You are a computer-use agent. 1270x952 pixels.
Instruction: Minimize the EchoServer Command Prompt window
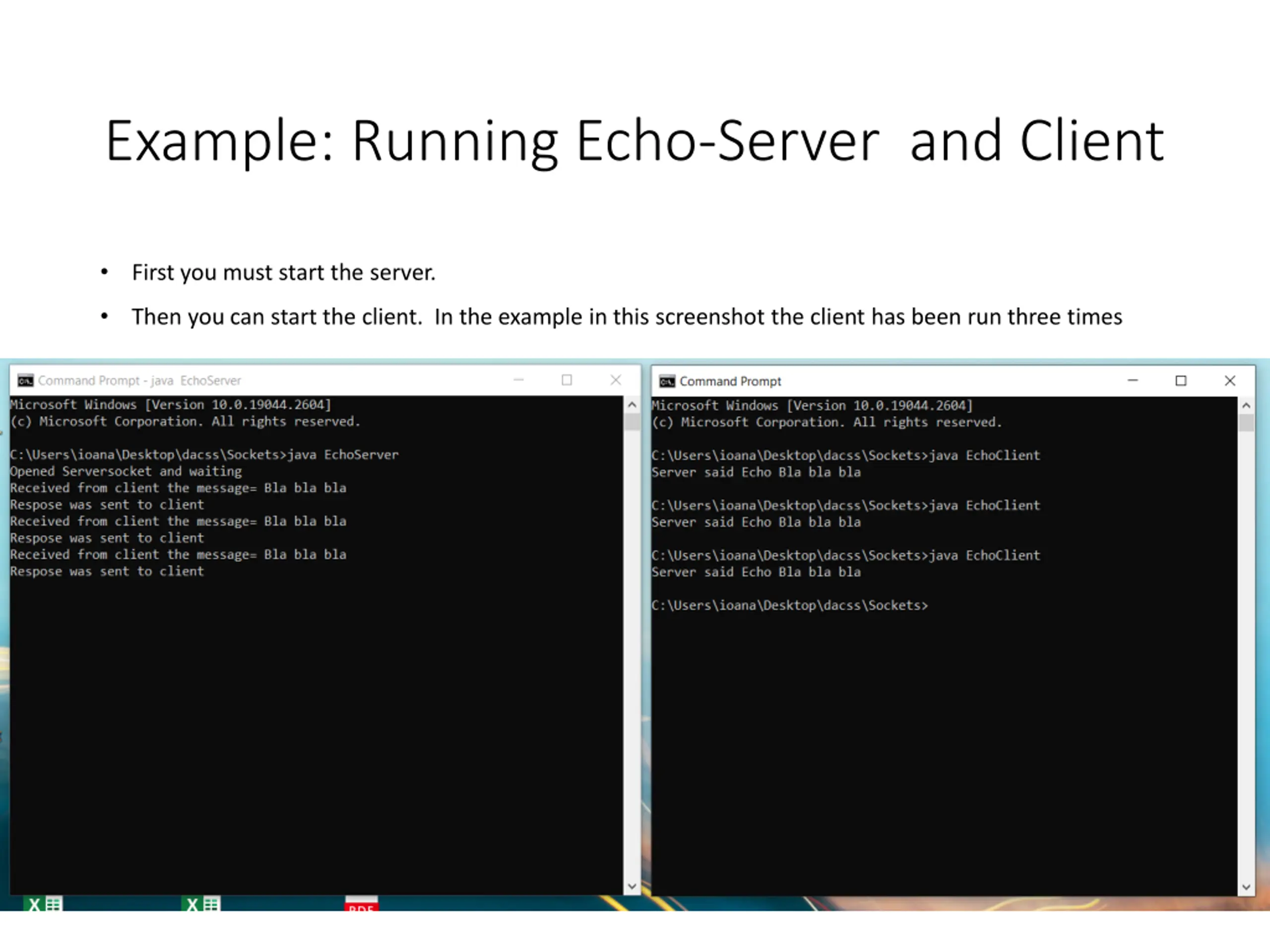point(518,380)
